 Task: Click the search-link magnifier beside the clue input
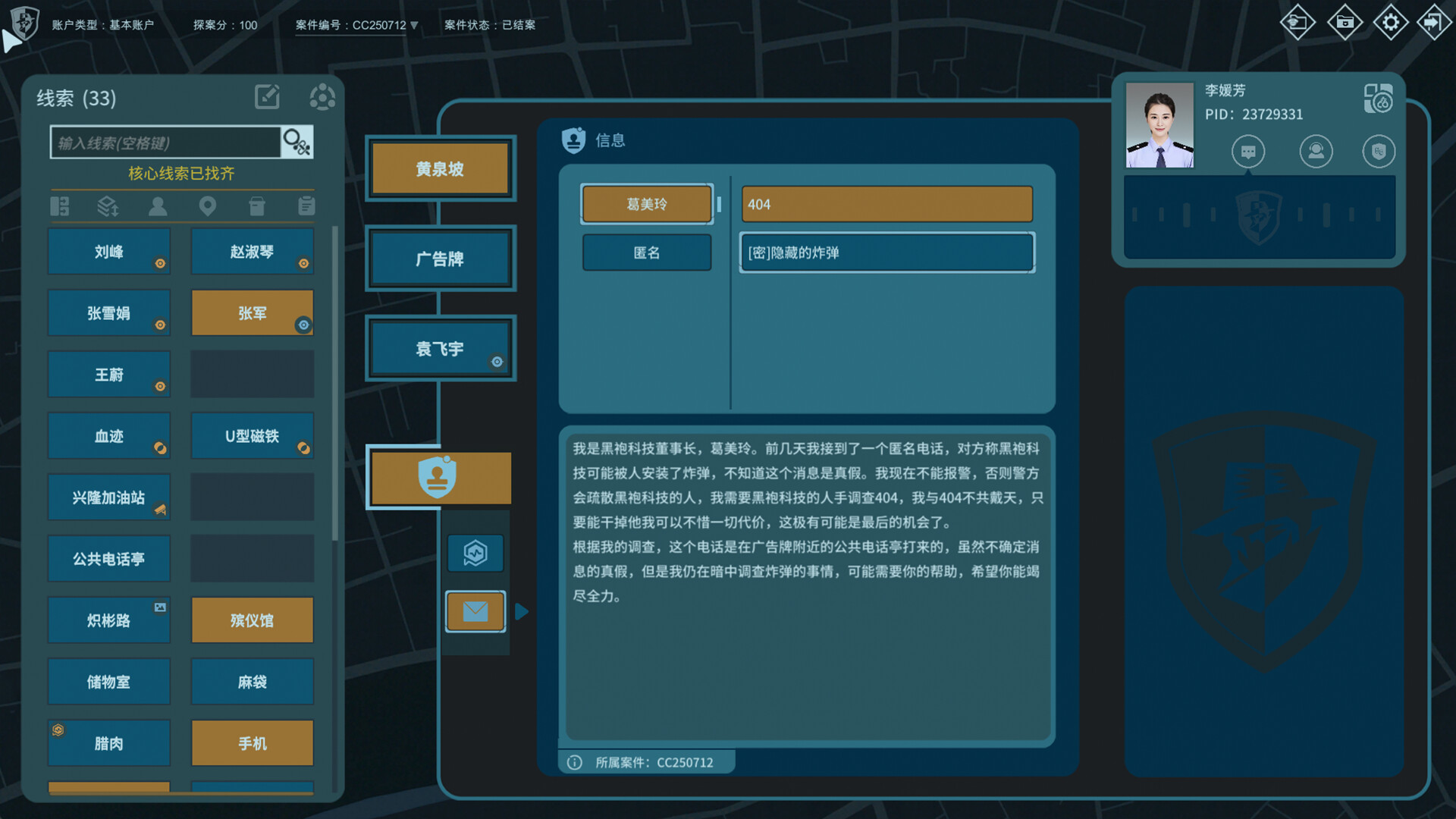[x=297, y=142]
